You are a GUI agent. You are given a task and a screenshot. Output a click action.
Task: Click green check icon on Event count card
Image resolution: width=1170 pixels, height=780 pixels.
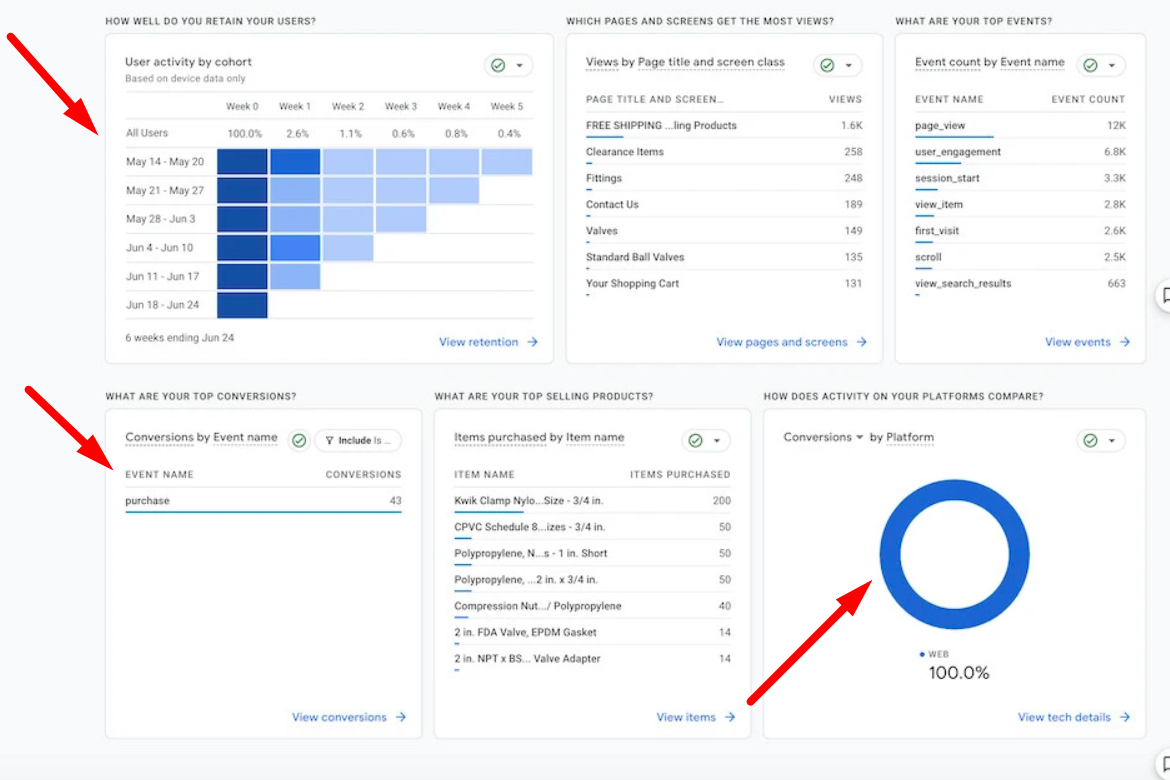[1090, 66]
